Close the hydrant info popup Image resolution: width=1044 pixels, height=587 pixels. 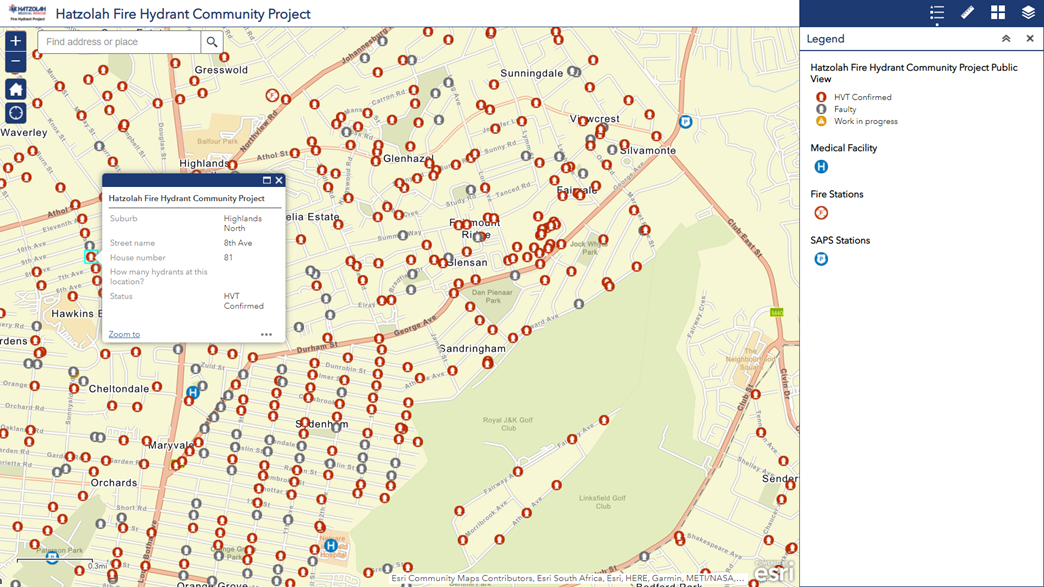point(279,180)
